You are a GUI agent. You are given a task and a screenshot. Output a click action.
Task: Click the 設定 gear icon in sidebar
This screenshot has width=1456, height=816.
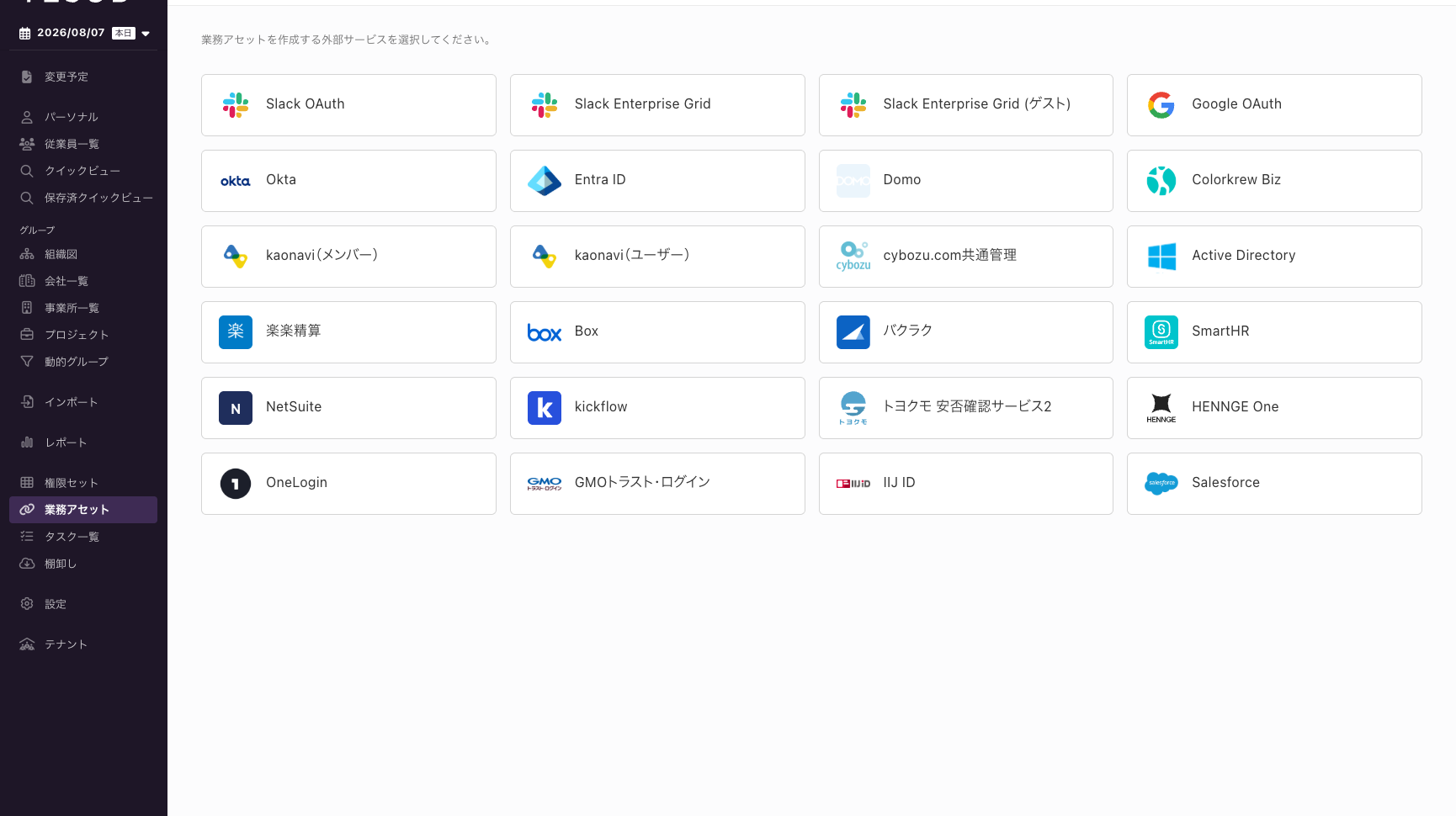[27, 604]
